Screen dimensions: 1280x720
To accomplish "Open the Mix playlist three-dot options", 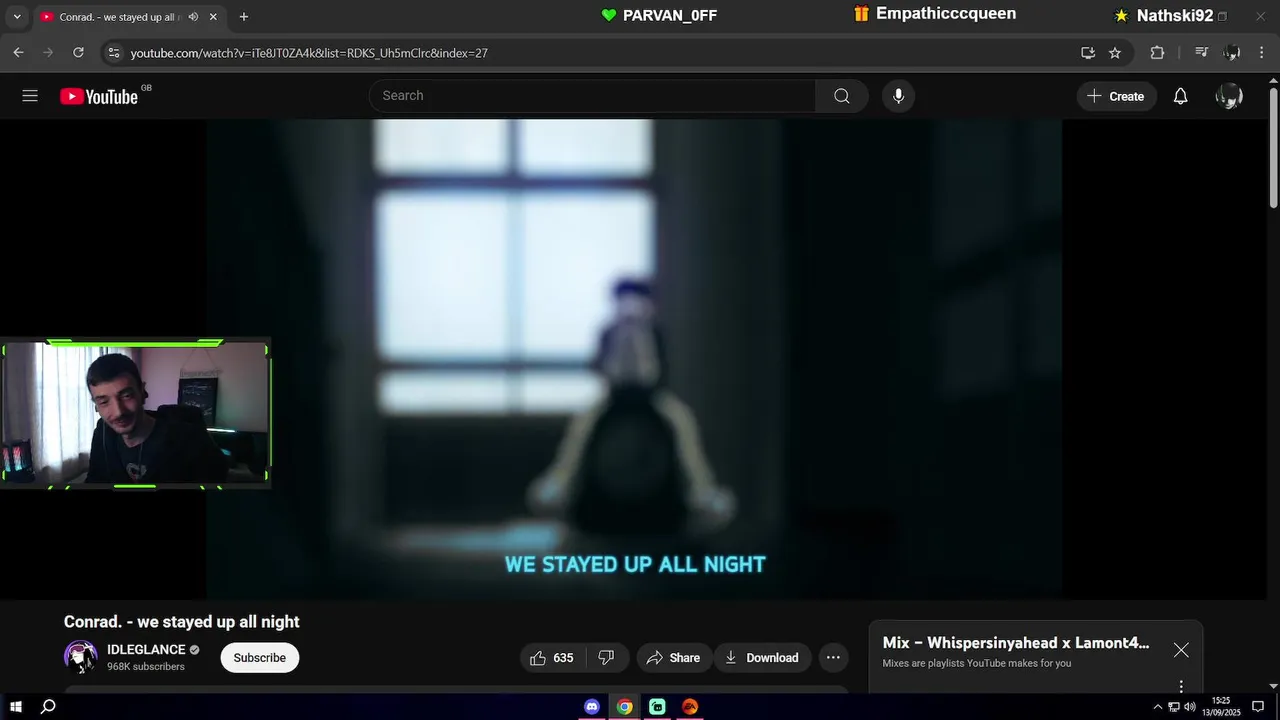I will tap(1181, 686).
